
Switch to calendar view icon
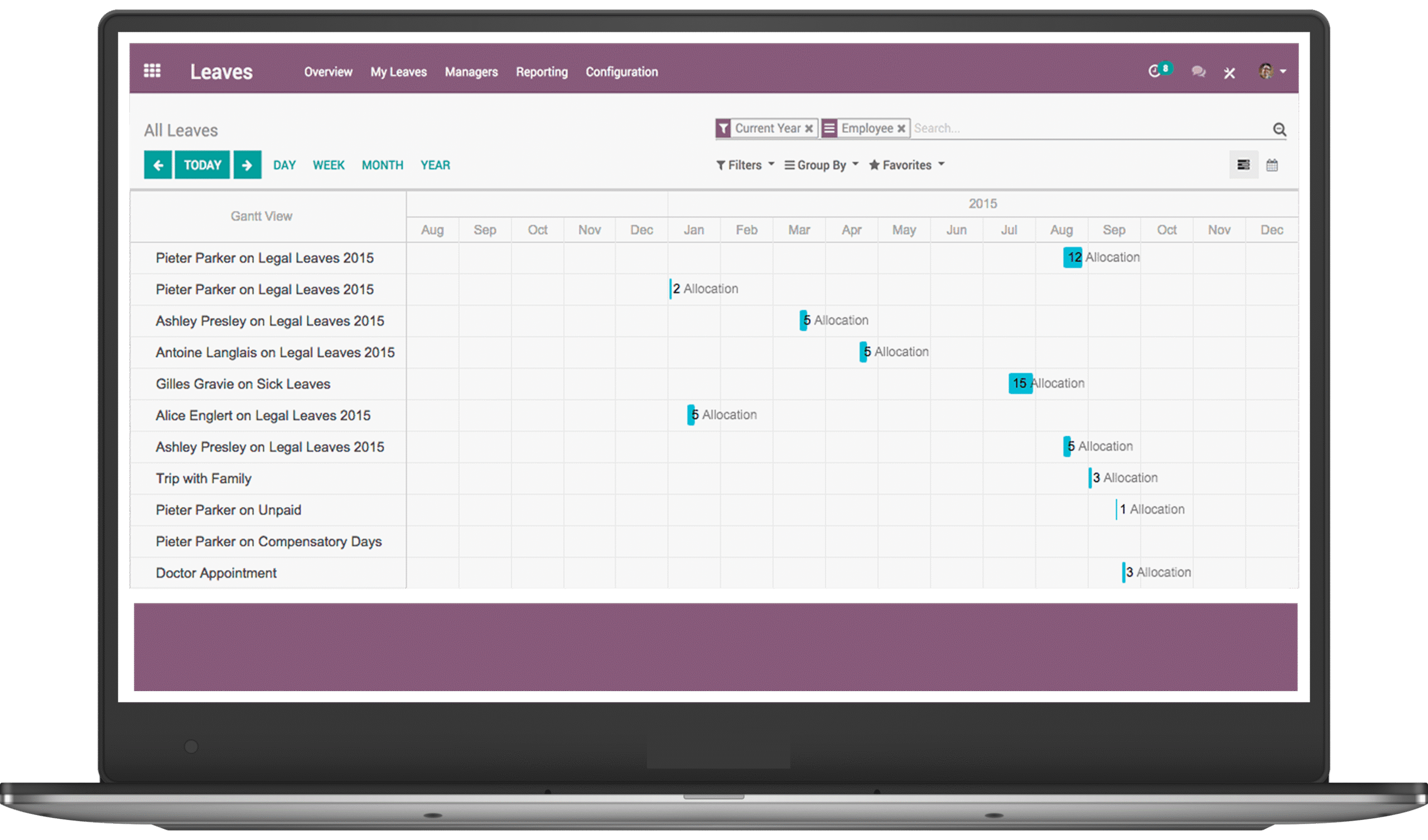(x=1272, y=165)
